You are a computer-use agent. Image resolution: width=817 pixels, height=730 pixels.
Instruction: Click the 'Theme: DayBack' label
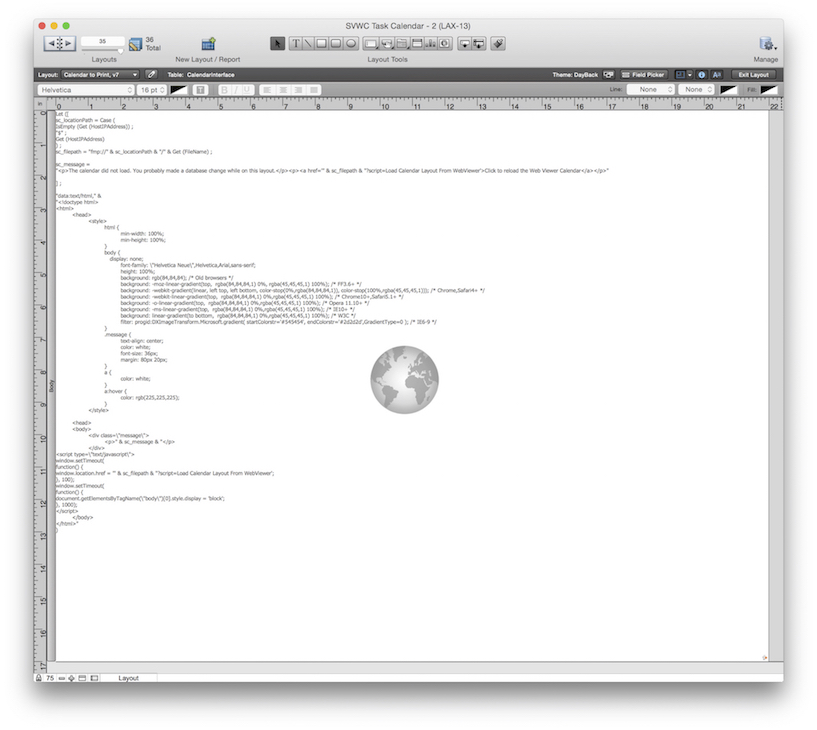point(575,75)
